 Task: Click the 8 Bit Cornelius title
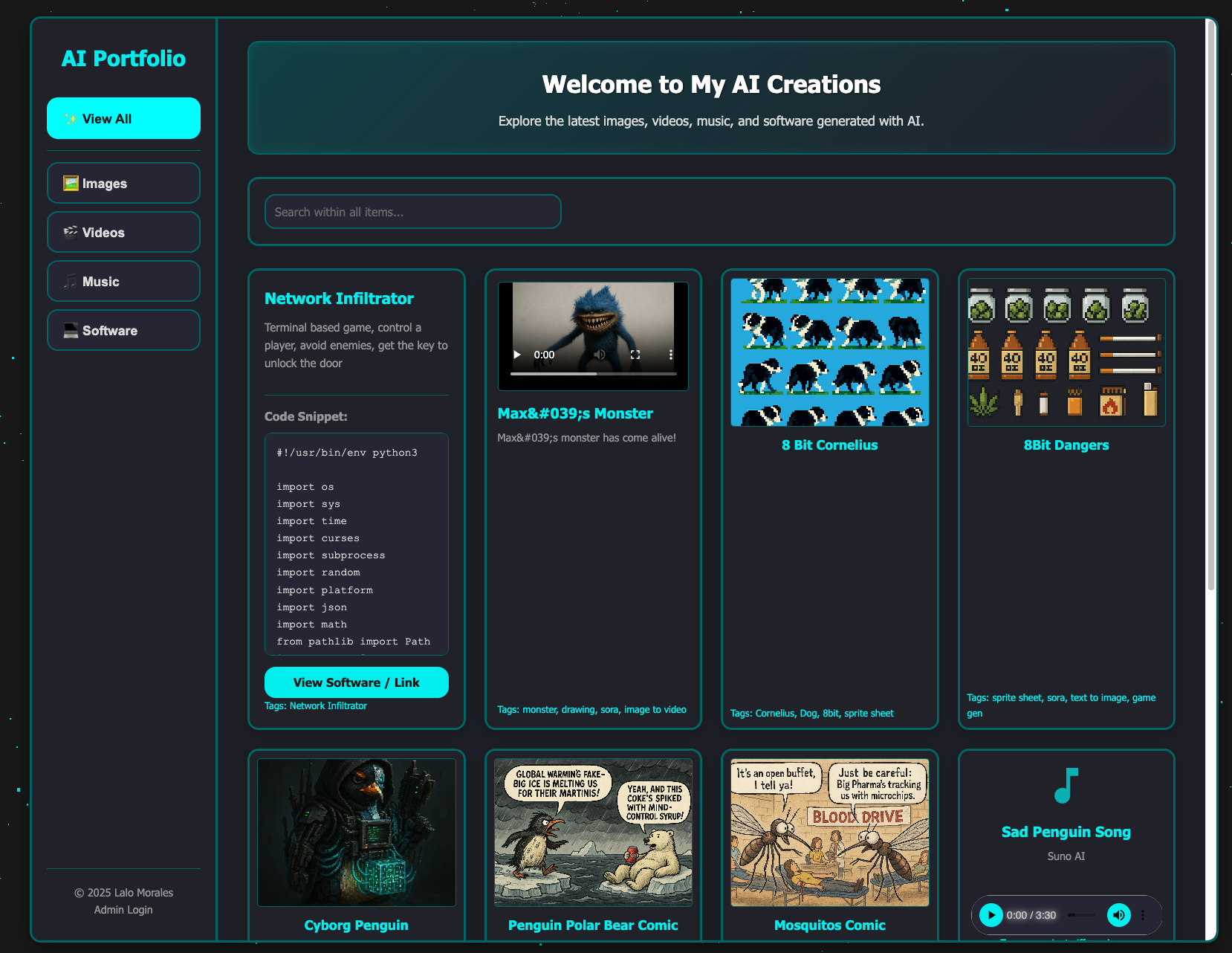[829, 445]
